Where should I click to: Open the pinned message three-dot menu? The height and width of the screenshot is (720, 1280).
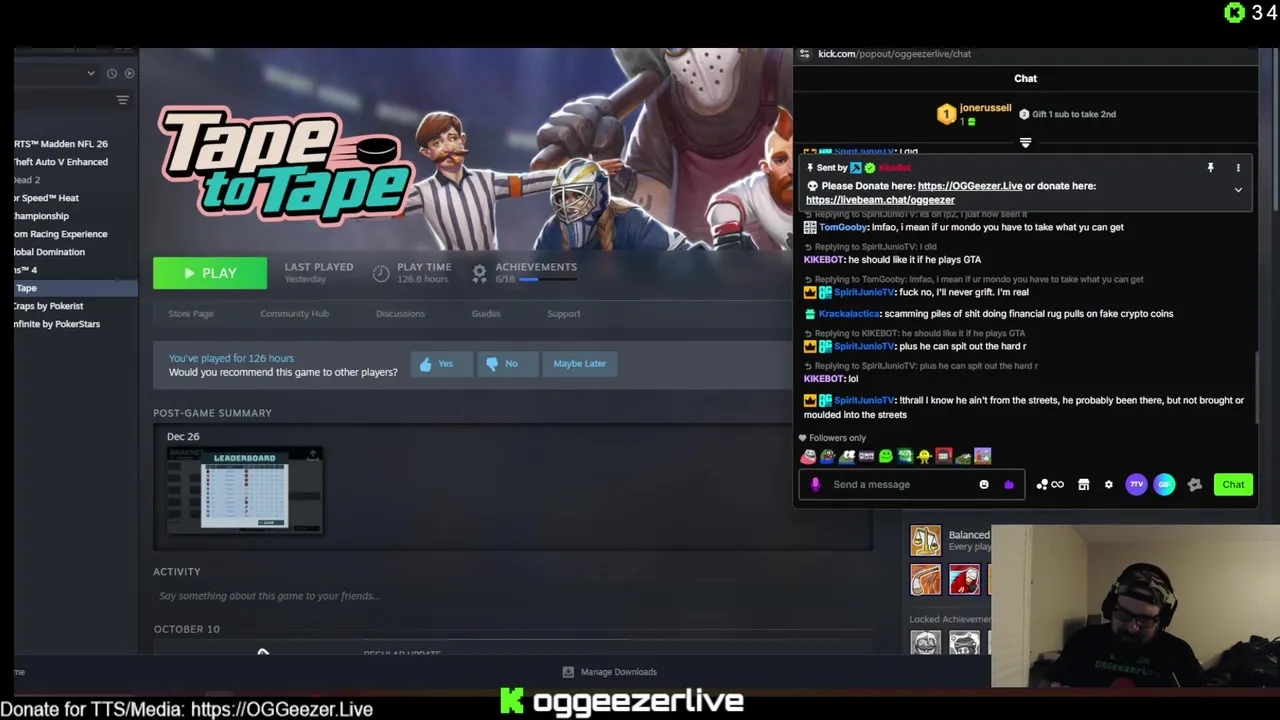pos(1238,168)
